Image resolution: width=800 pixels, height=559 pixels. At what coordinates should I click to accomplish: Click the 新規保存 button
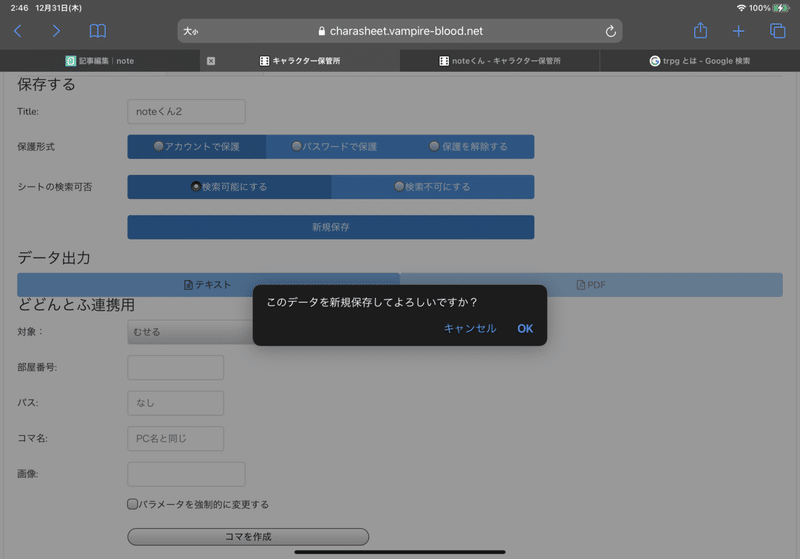(331, 227)
